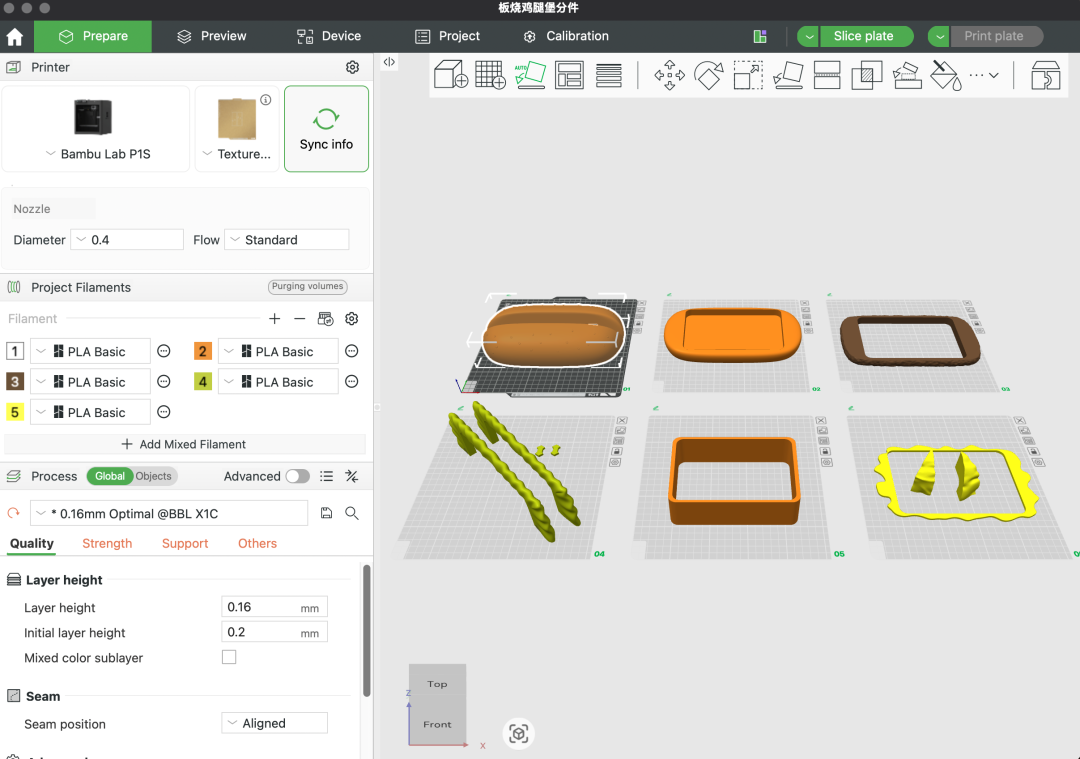Open the process preset 0.16mm Optimal dropdown
The width and height of the screenshot is (1080, 759).
[169, 513]
